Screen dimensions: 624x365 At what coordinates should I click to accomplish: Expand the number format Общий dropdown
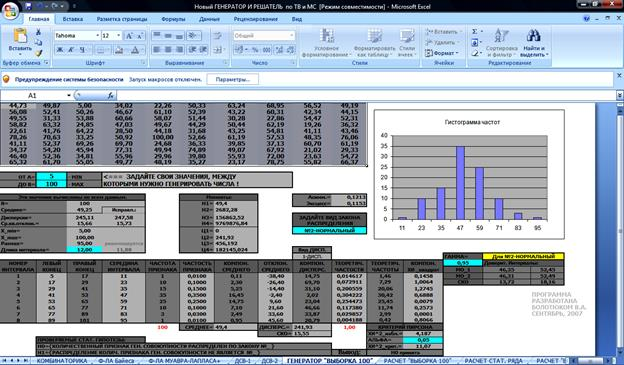pyautogui.click(x=292, y=36)
